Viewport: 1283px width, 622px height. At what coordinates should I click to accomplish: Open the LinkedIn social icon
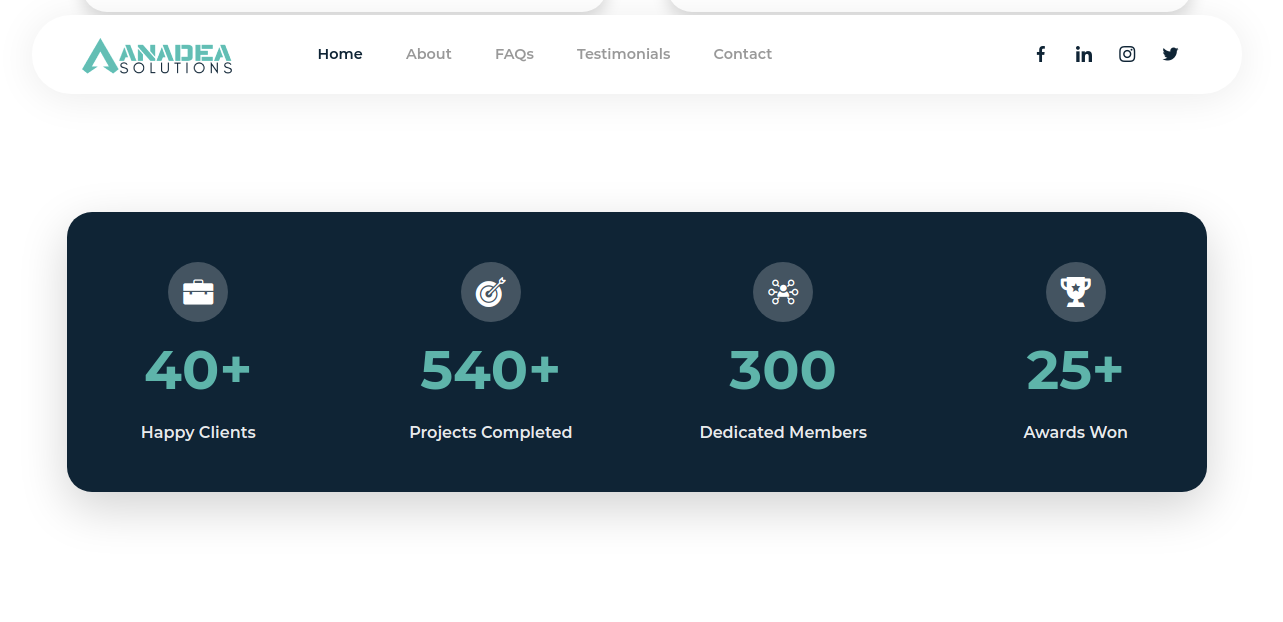coord(1084,54)
